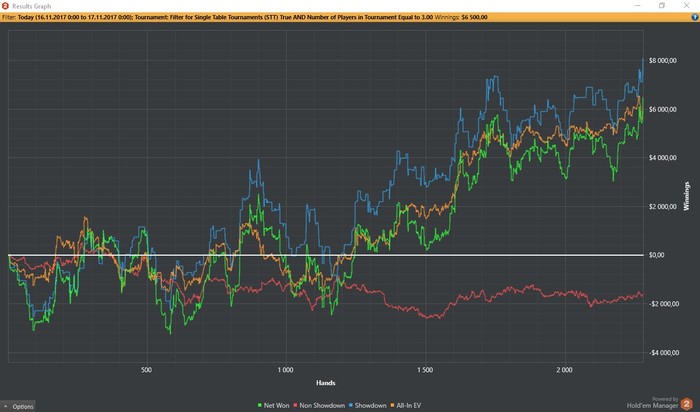Click the 500 hands axis label
Viewport: 700px width, 412px height.
146,370
